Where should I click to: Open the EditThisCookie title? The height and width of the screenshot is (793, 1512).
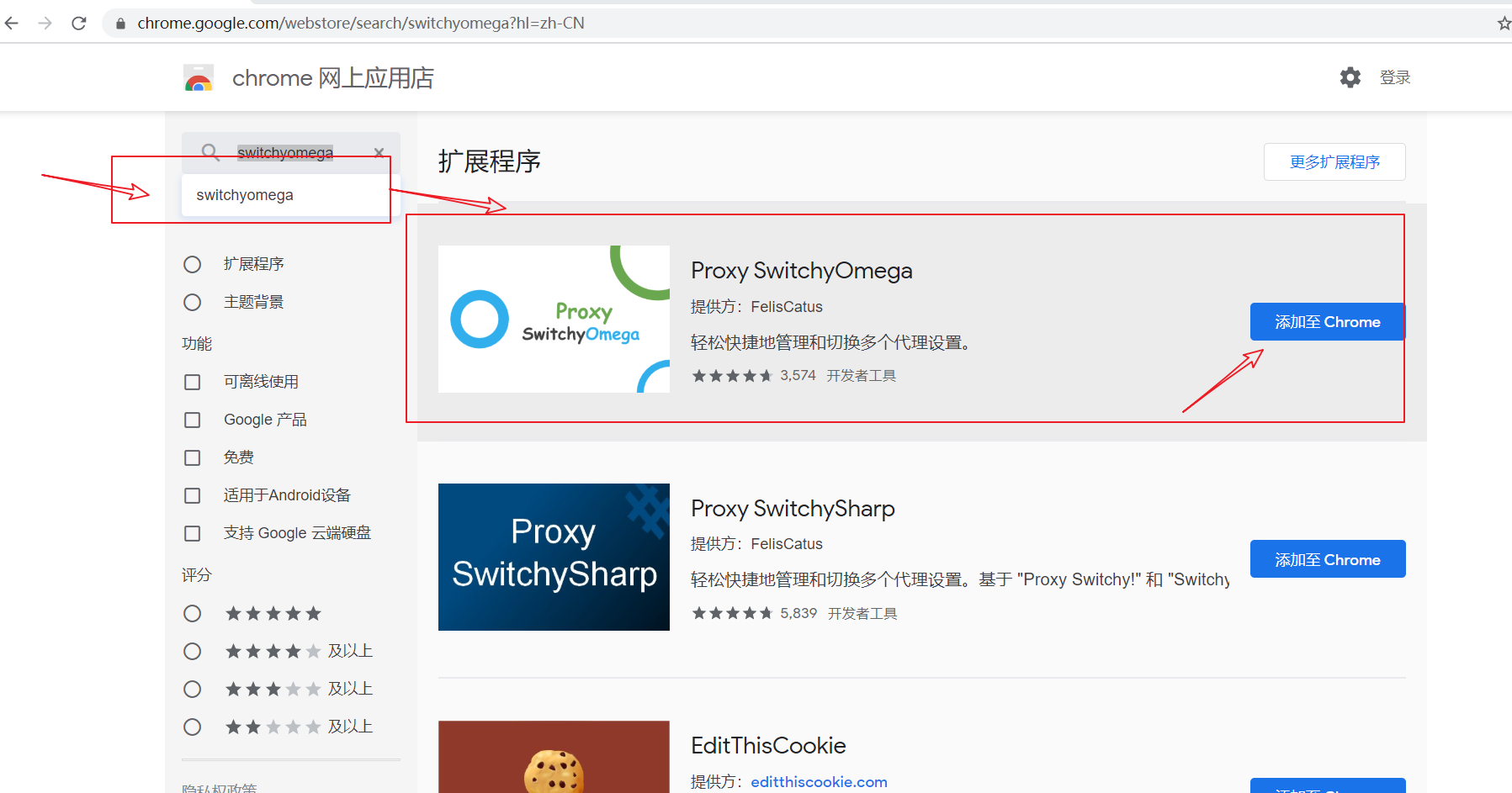(x=768, y=746)
